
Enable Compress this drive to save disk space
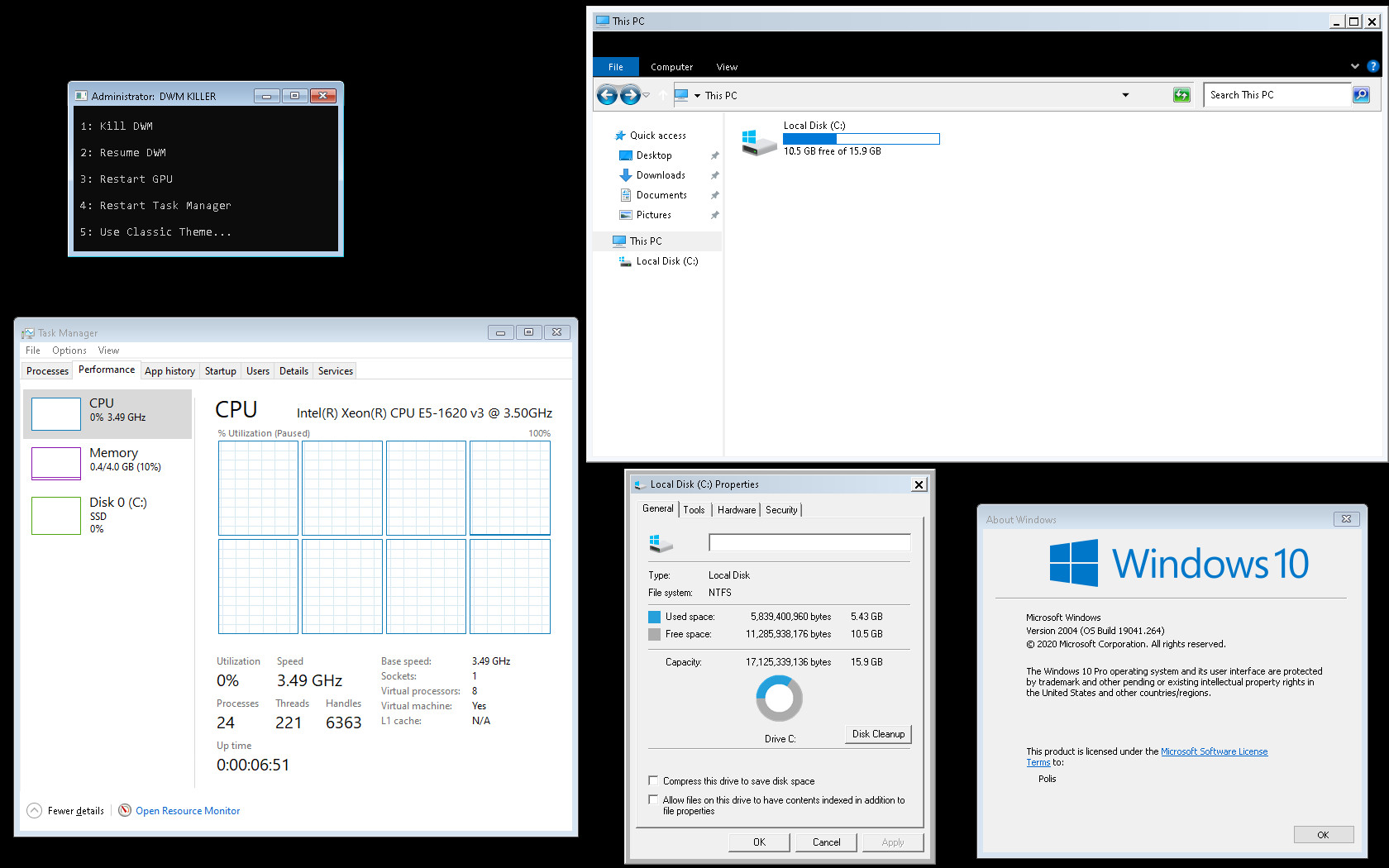[653, 780]
